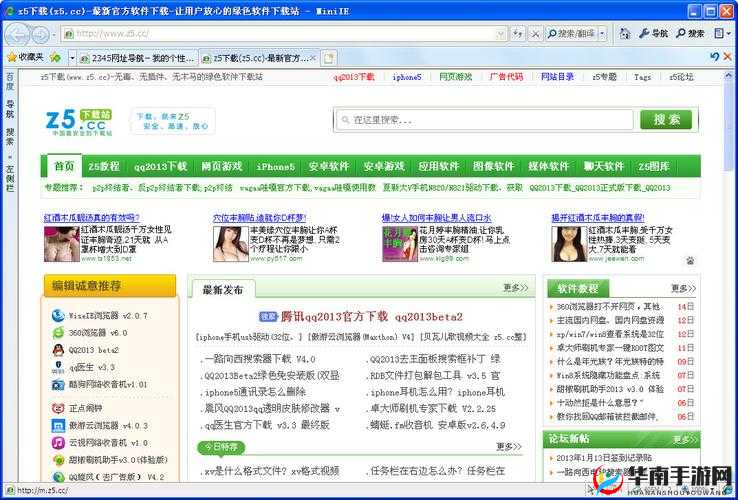The height and width of the screenshot is (500, 738).
Task: Open the 网页游戏 green nav tab
Action: point(221,166)
